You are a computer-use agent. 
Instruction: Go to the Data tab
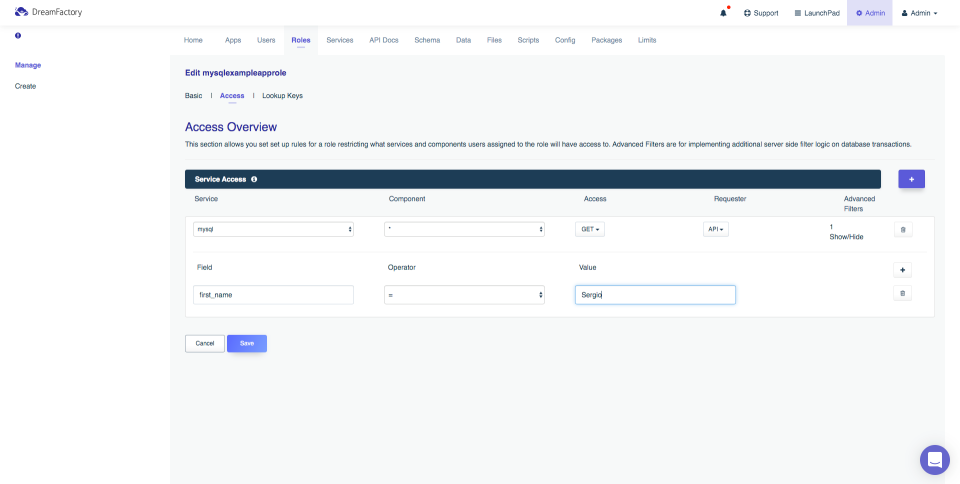click(x=463, y=40)
